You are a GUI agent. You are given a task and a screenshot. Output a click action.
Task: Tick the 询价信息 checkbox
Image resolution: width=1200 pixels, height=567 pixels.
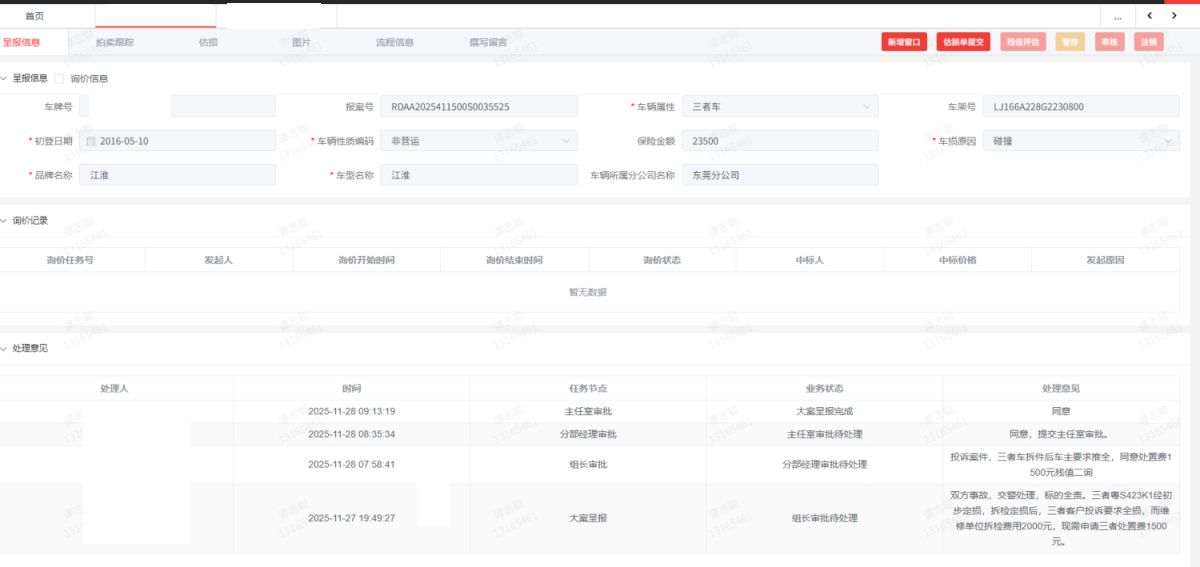[x=59, y=78]
